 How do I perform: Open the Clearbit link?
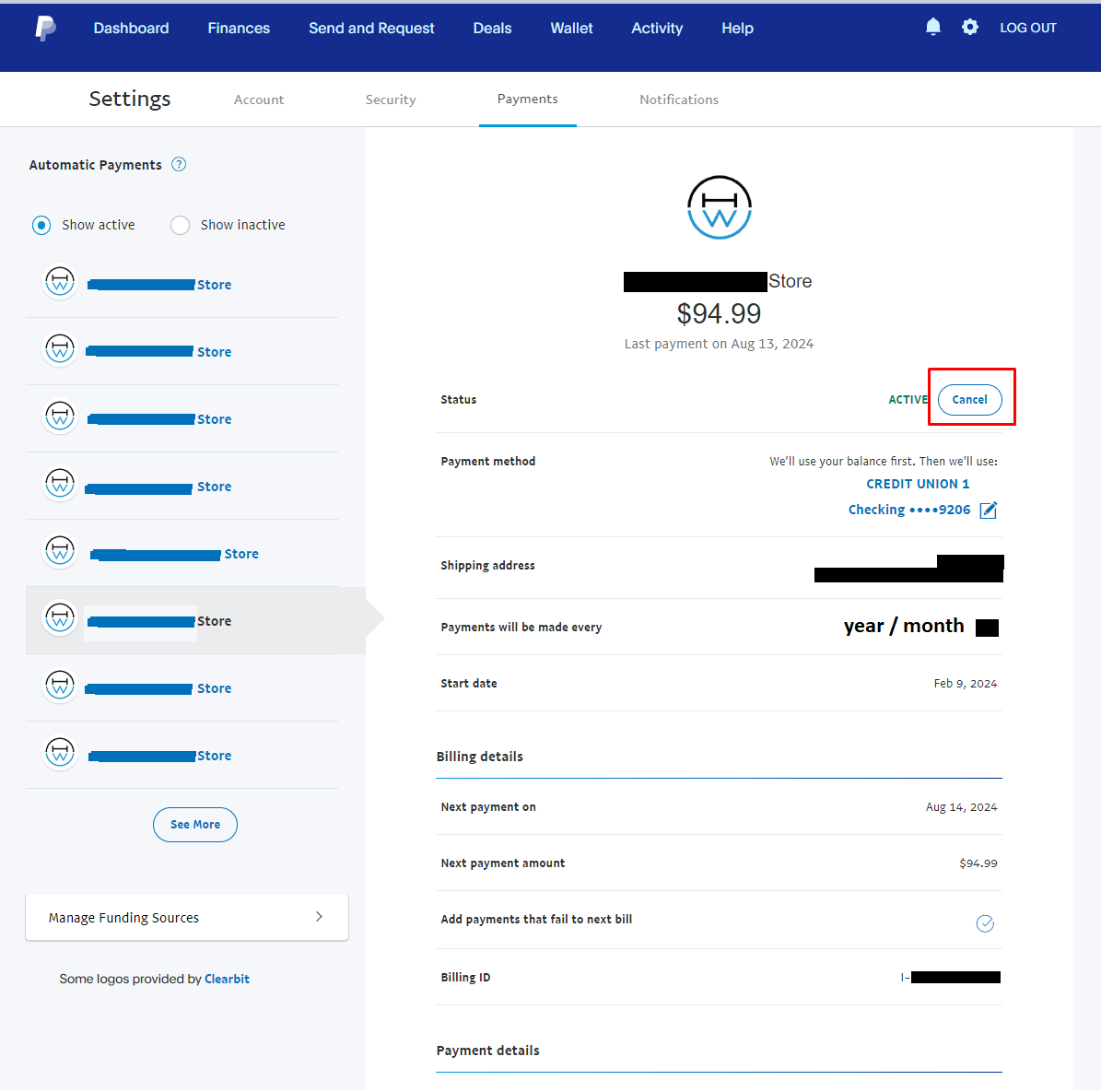click(x=227, y=979)
